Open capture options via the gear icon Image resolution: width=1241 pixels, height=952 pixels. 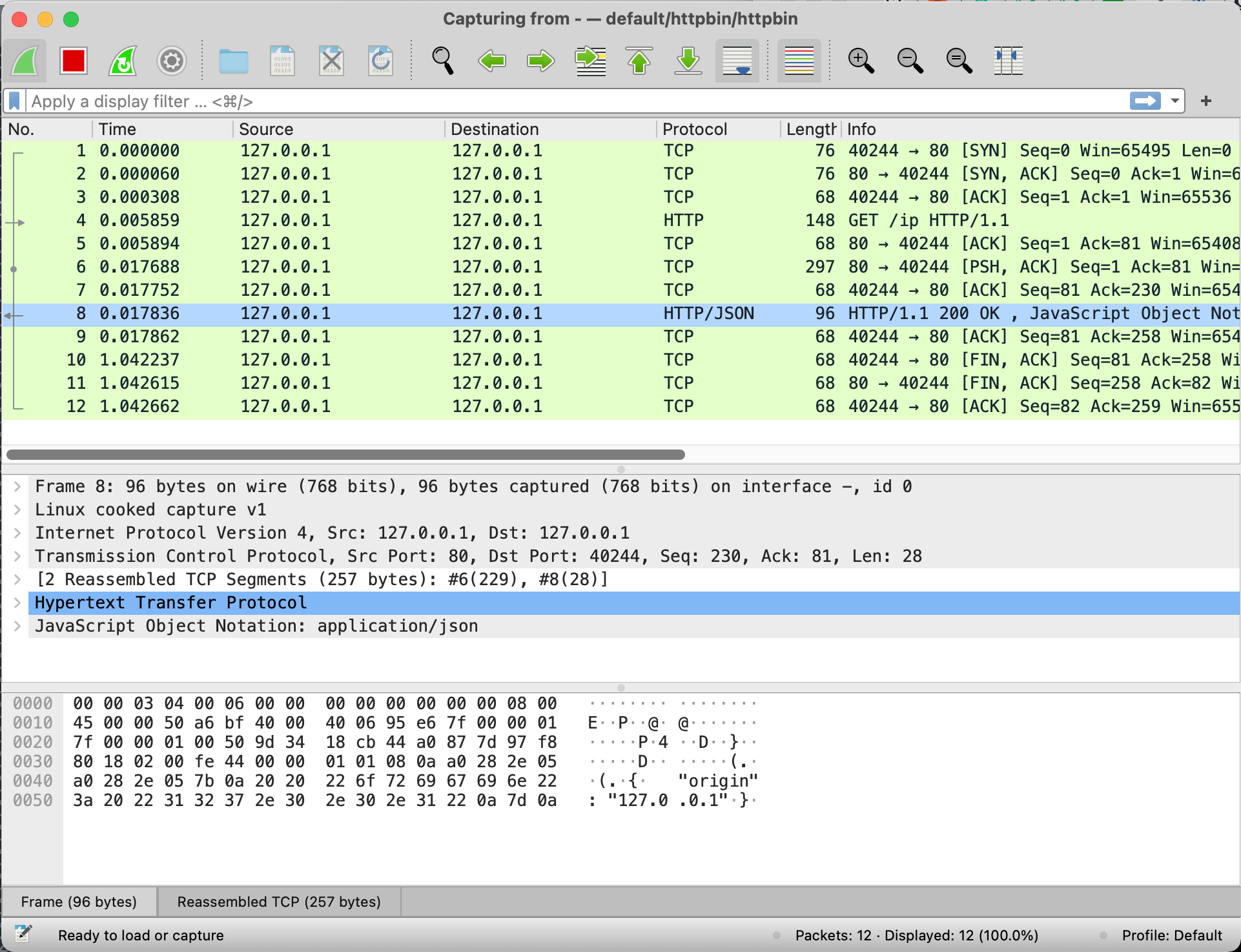[x=172, y=61]
